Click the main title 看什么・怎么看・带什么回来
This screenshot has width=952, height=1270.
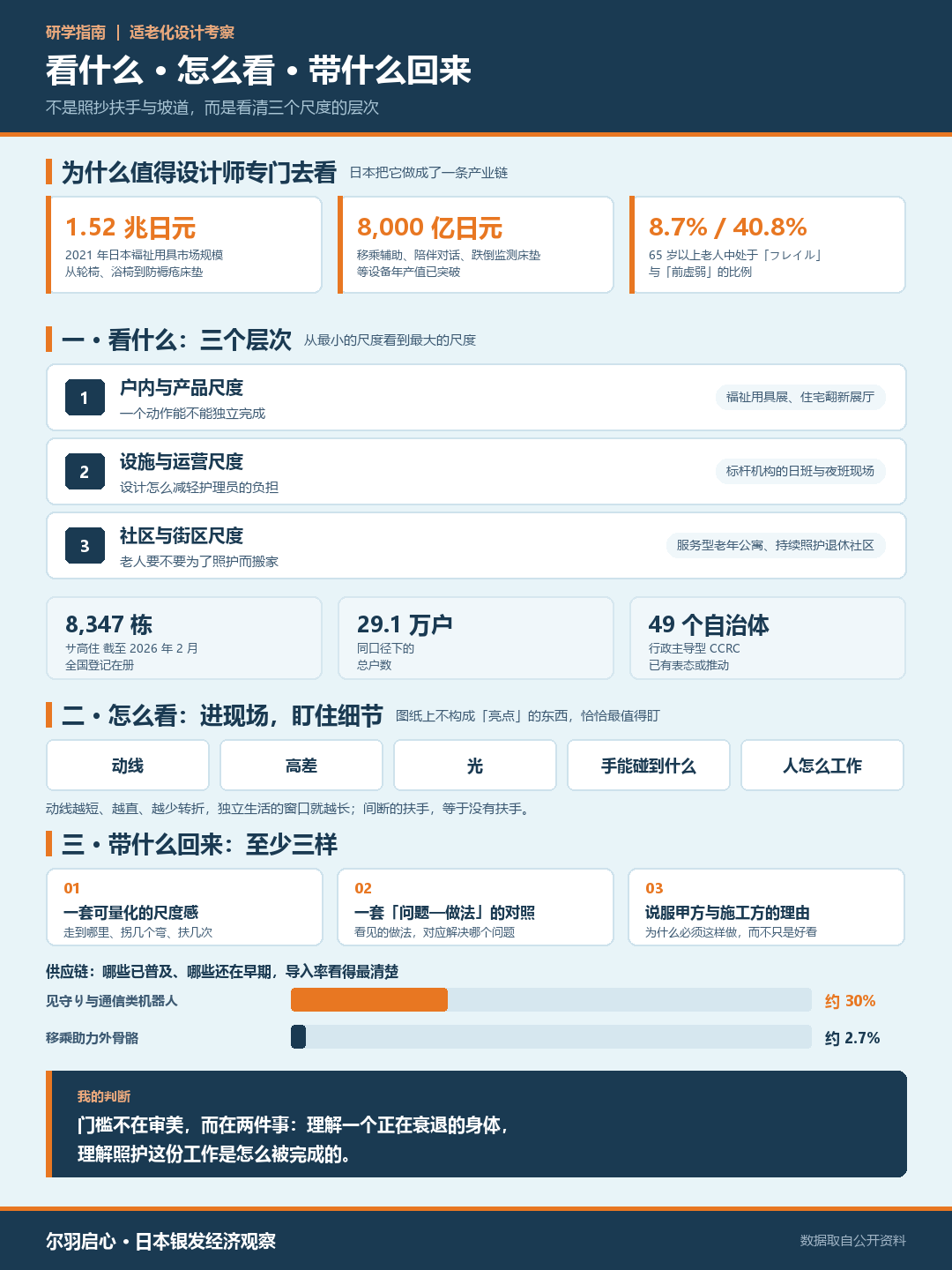click(258, 70)
